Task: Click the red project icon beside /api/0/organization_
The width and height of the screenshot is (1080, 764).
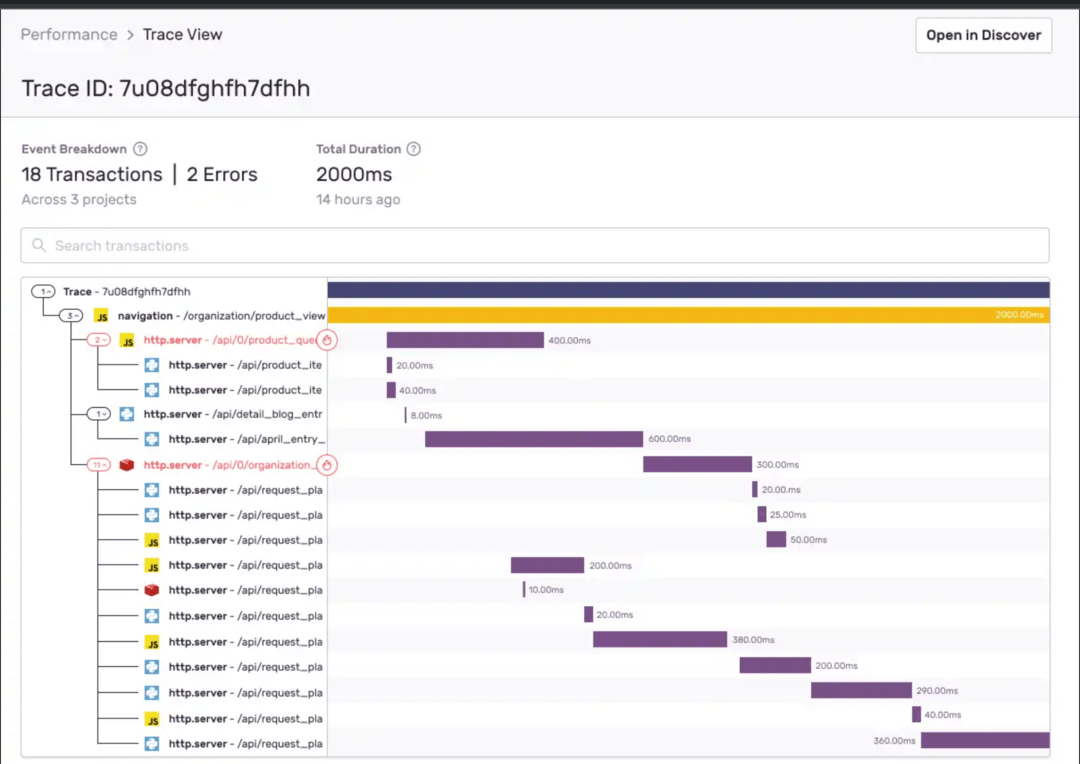Action: click(x=127, y=465)
